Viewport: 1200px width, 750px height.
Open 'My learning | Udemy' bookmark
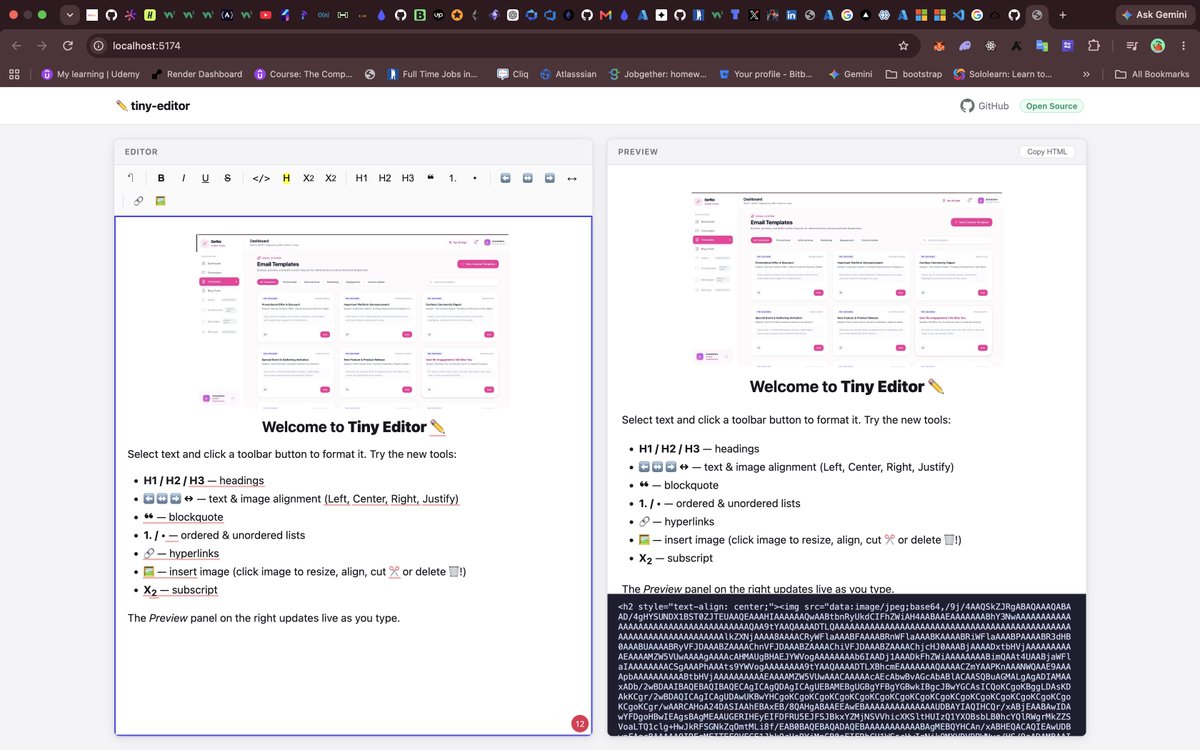91,74
